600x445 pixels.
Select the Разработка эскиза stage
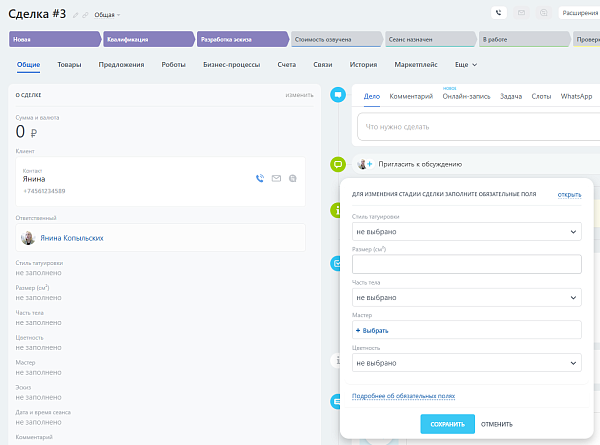tap(243, 39)
